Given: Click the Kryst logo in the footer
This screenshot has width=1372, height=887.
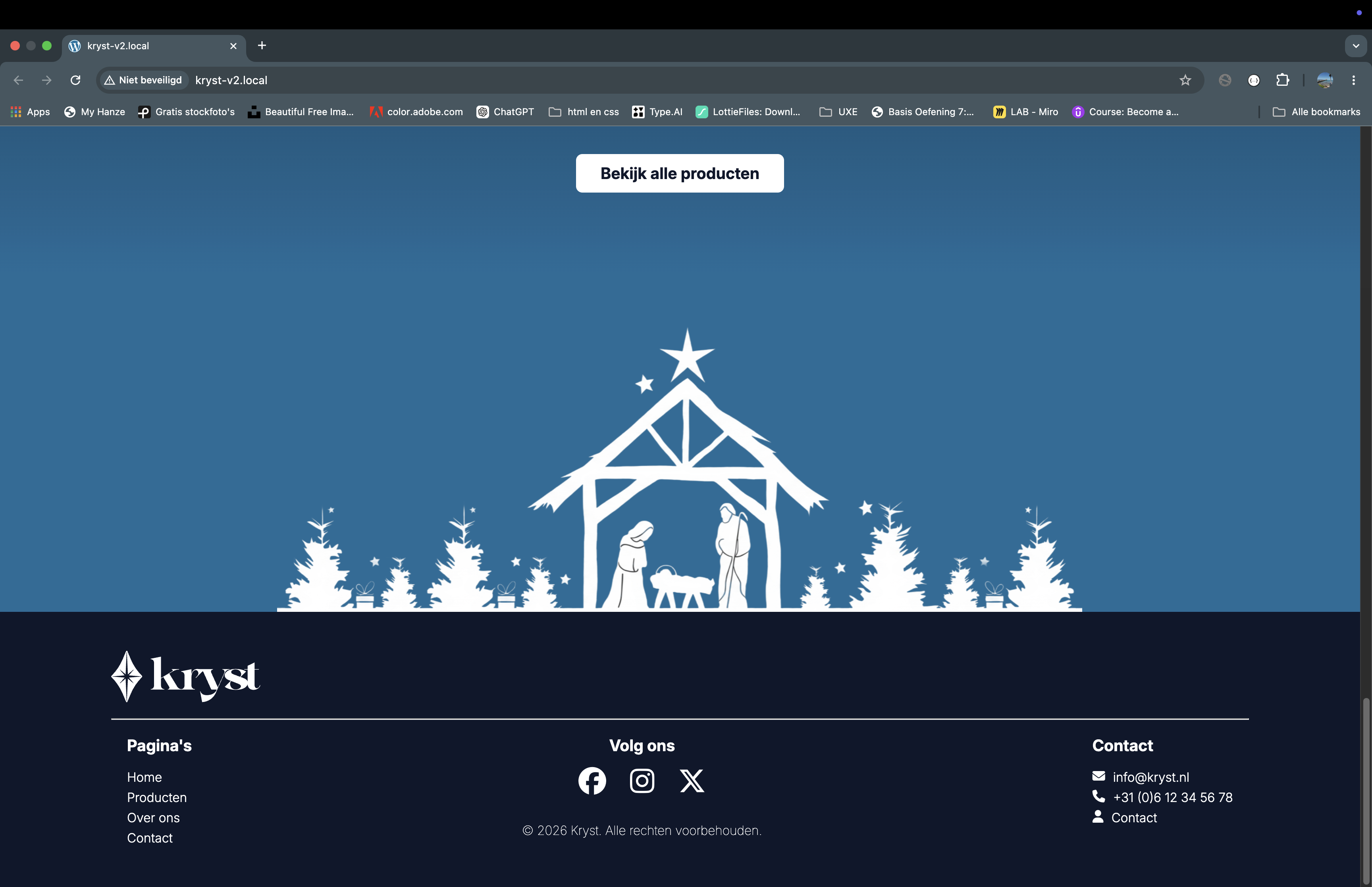Looking at the screenshot, I should pyautogui.click(x=185, y=676).
